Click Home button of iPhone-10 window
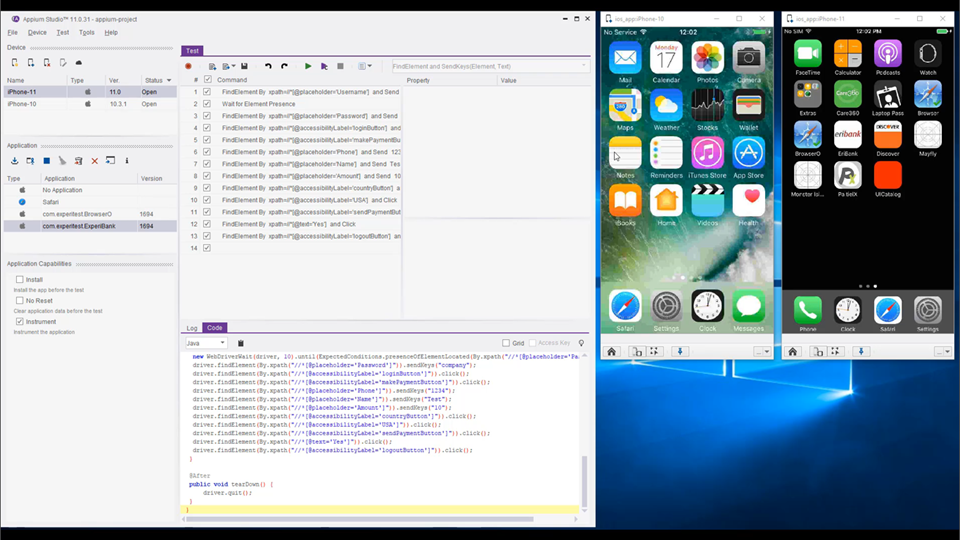This screenshot has width=960, height=540. click(x=611, y=351)
